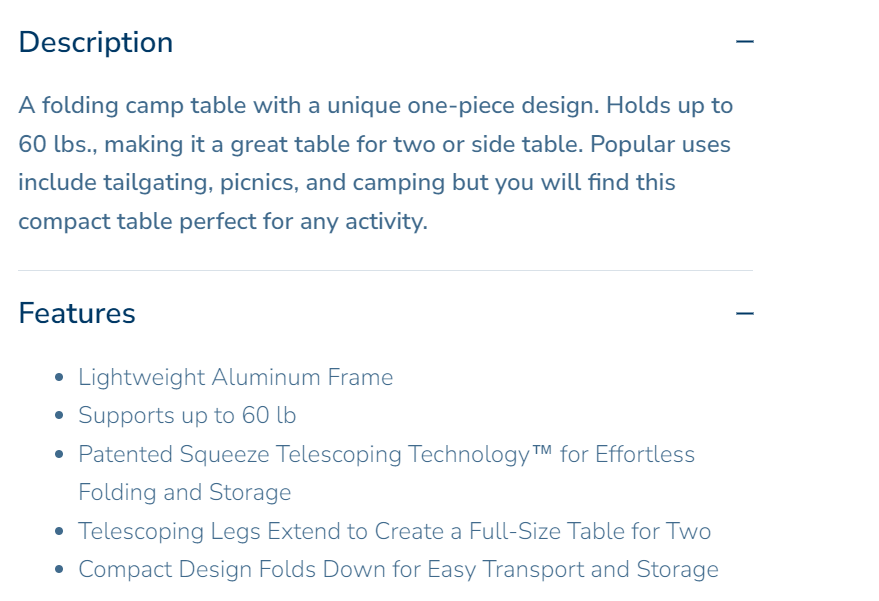The image size is (879, 601).
Task: Click the line starting 'include tailgating, picnics'
Action: 346,182
